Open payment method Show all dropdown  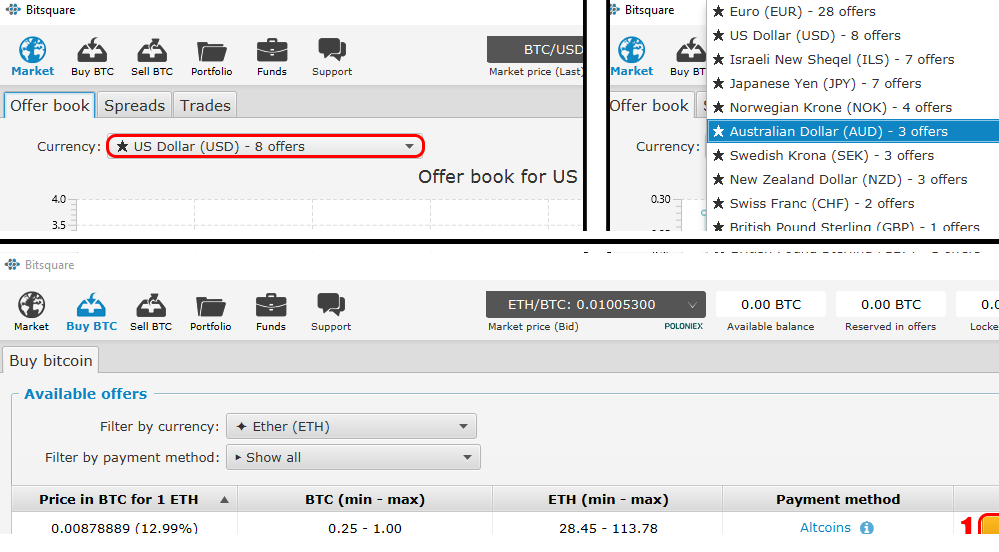coord(353,458)
